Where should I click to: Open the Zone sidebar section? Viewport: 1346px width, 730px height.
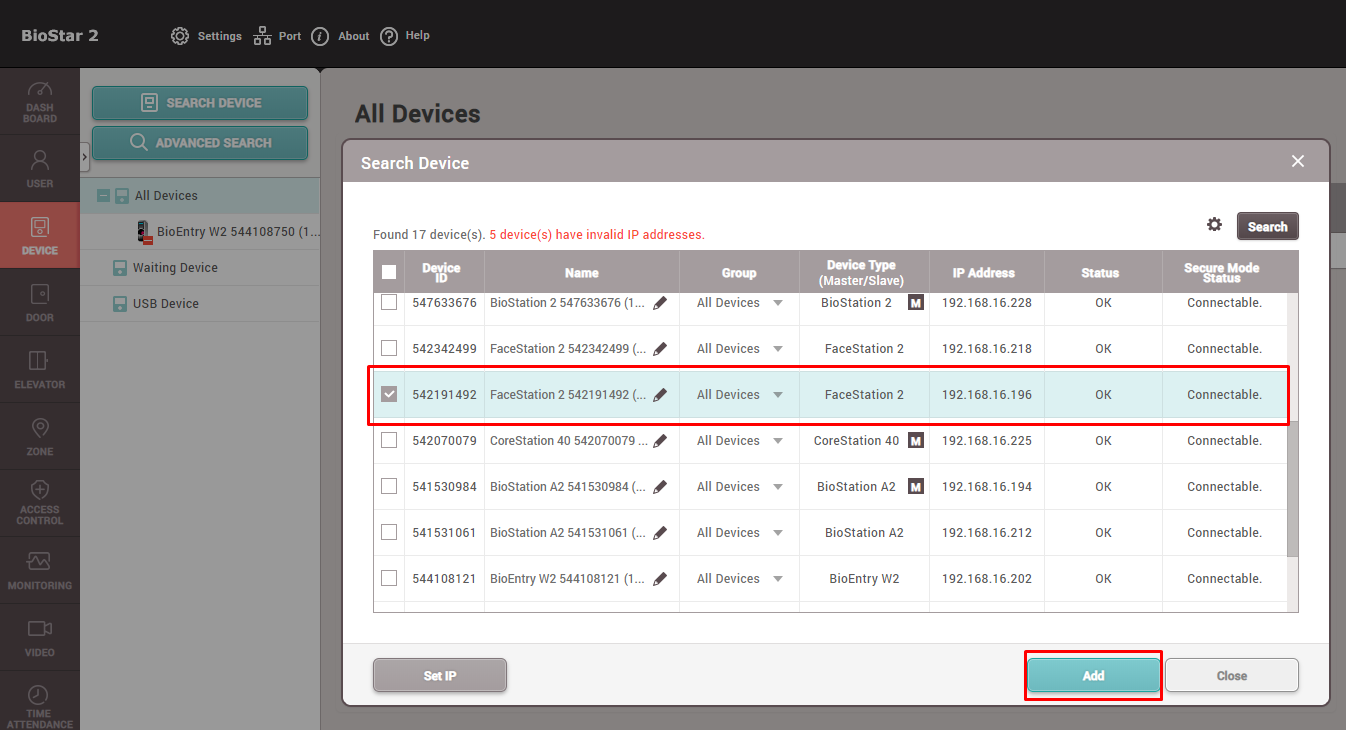(40, 436)
